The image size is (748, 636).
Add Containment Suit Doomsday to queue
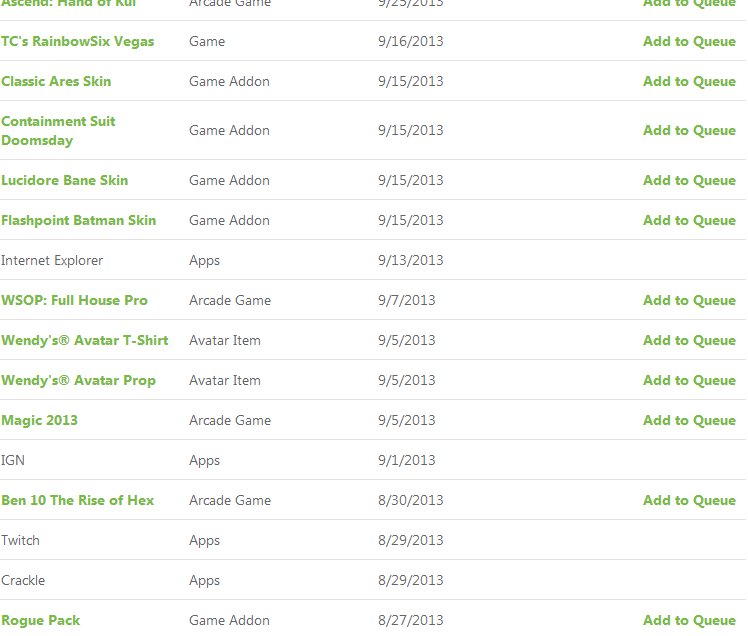pos(689,130)
